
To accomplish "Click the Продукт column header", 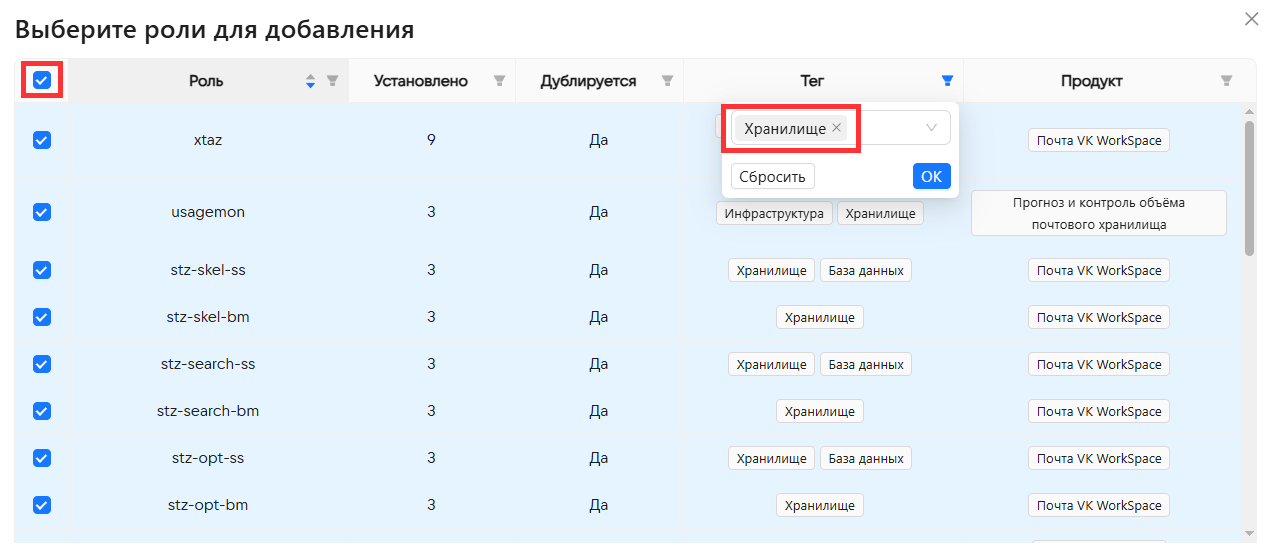I will click(x=1092, y=81).
